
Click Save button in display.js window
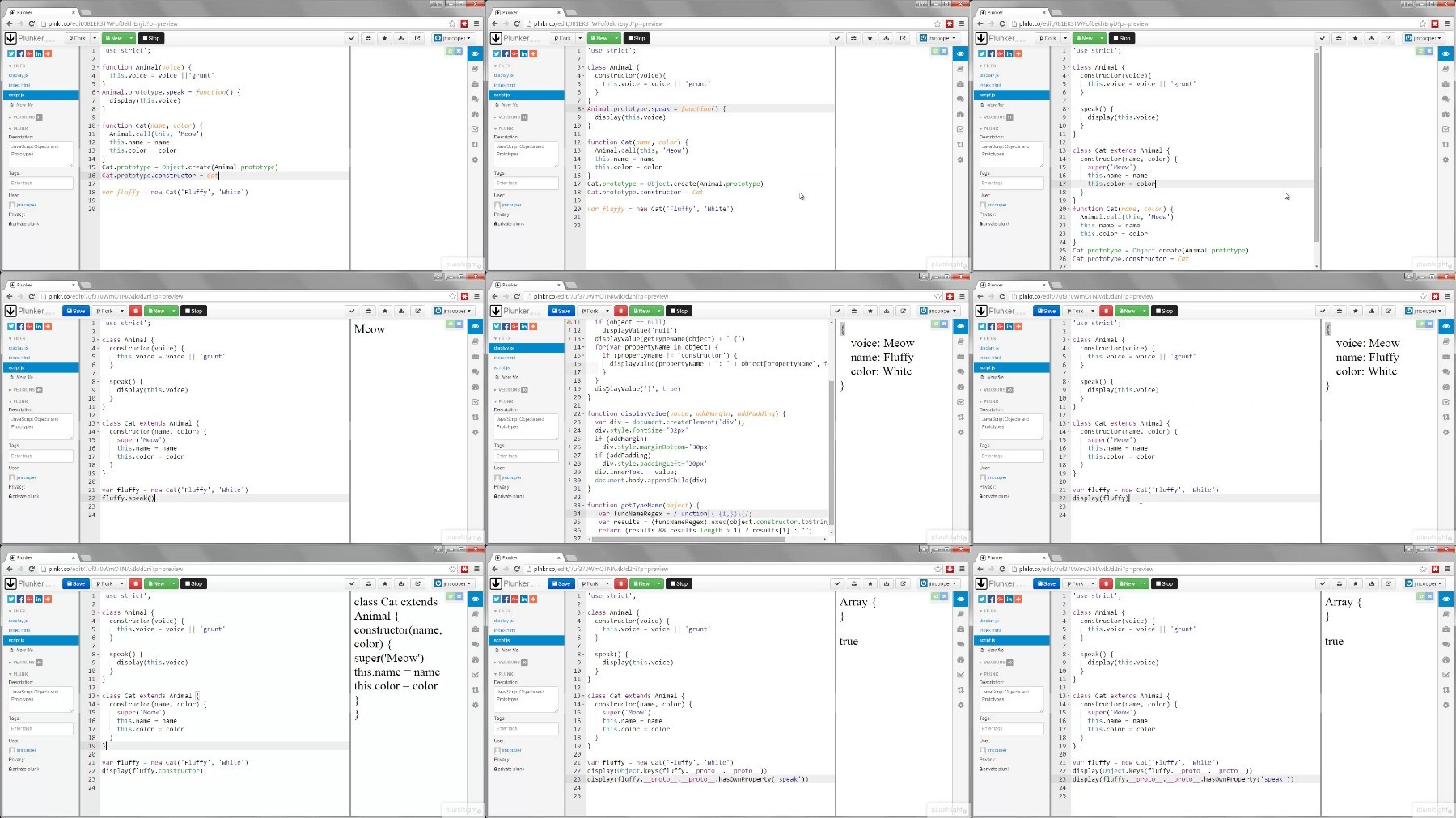(x=561, y=311)
